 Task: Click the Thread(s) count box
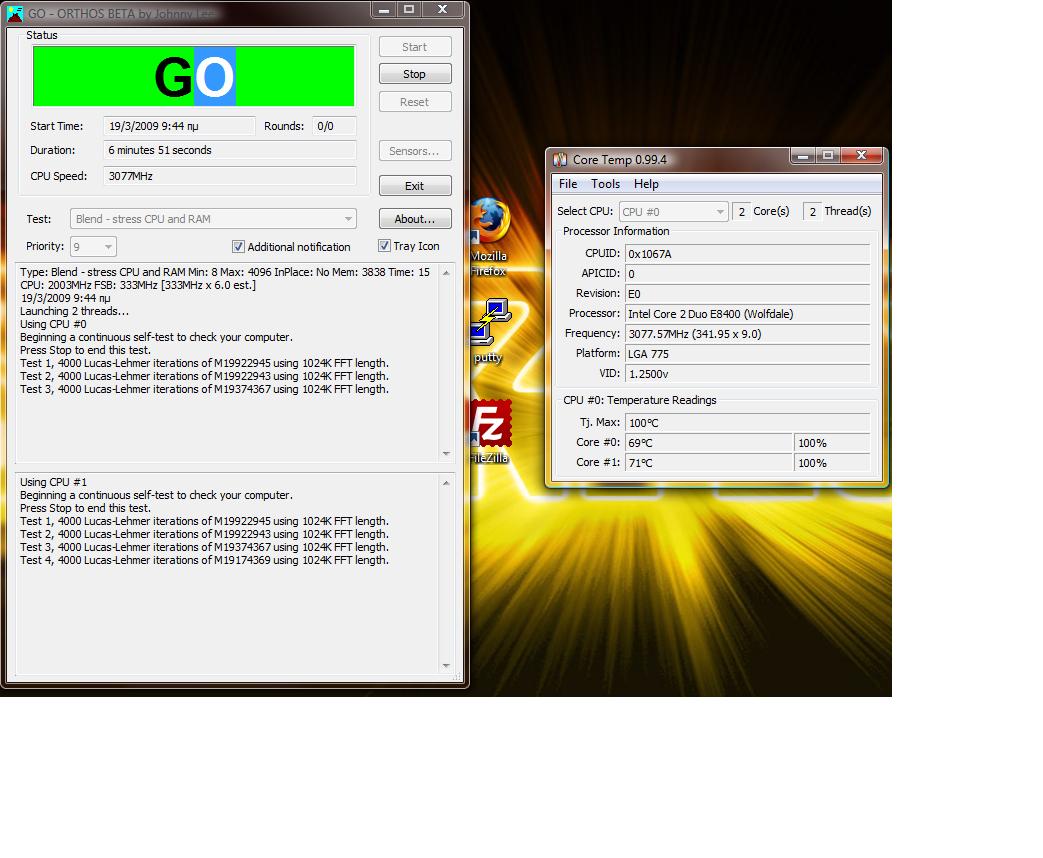(x=812, y=212)
